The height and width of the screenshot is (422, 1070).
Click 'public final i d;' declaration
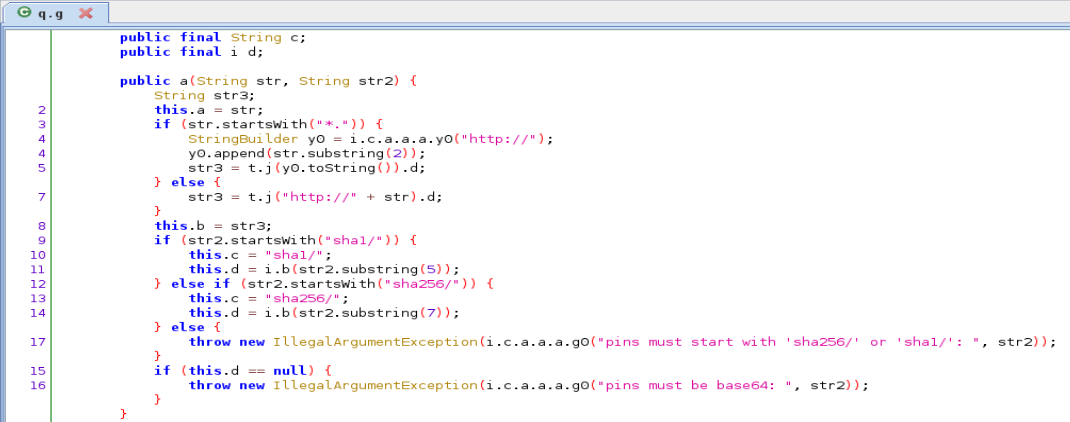191,52
